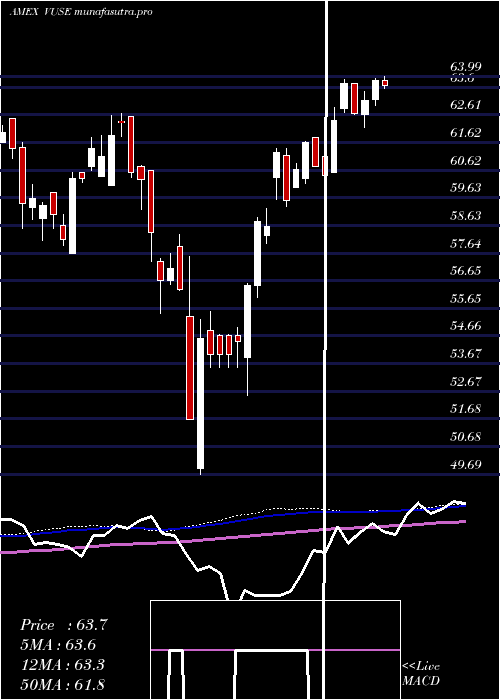Select the 53.67 price axis label

tap(466, 354)
